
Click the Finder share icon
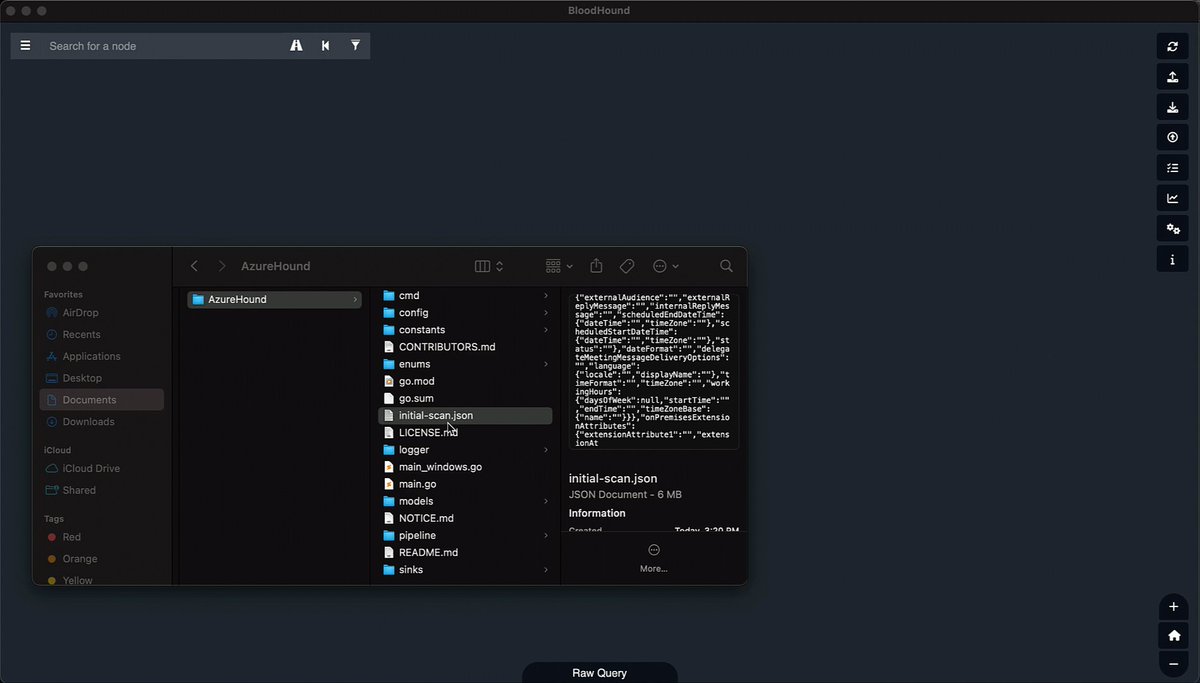tap(597, 266)
